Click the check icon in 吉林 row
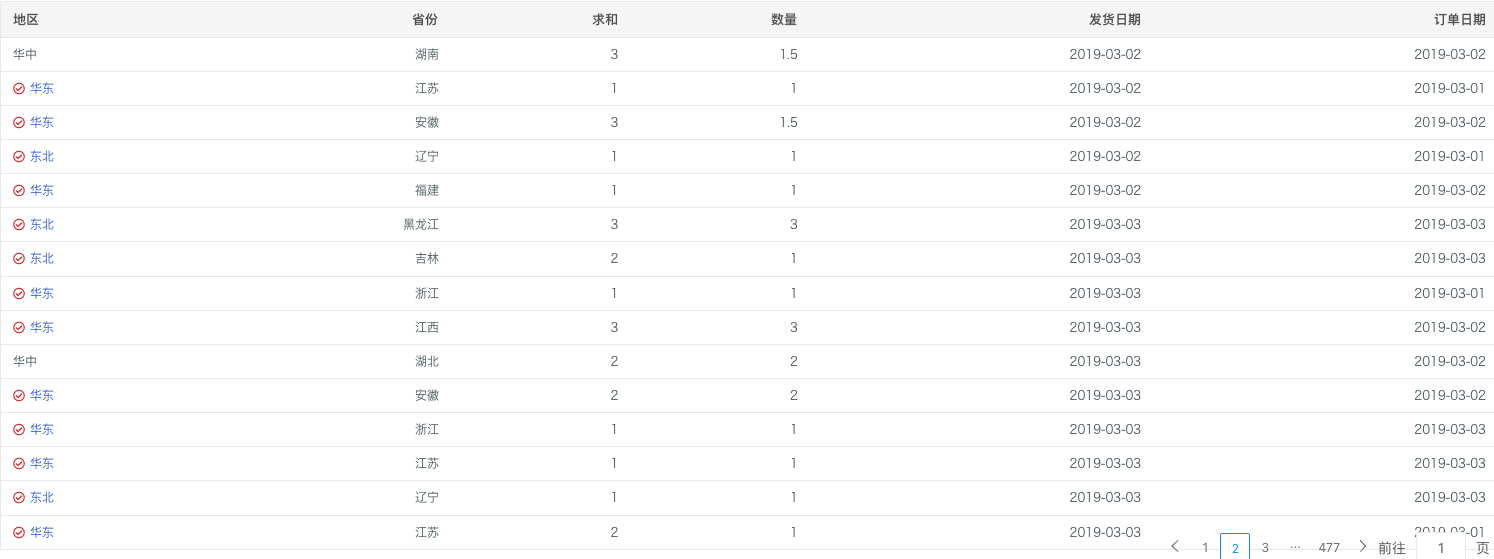Image resolution: width=1494 pixels, height=559 pixels. [x=19, y=259]
